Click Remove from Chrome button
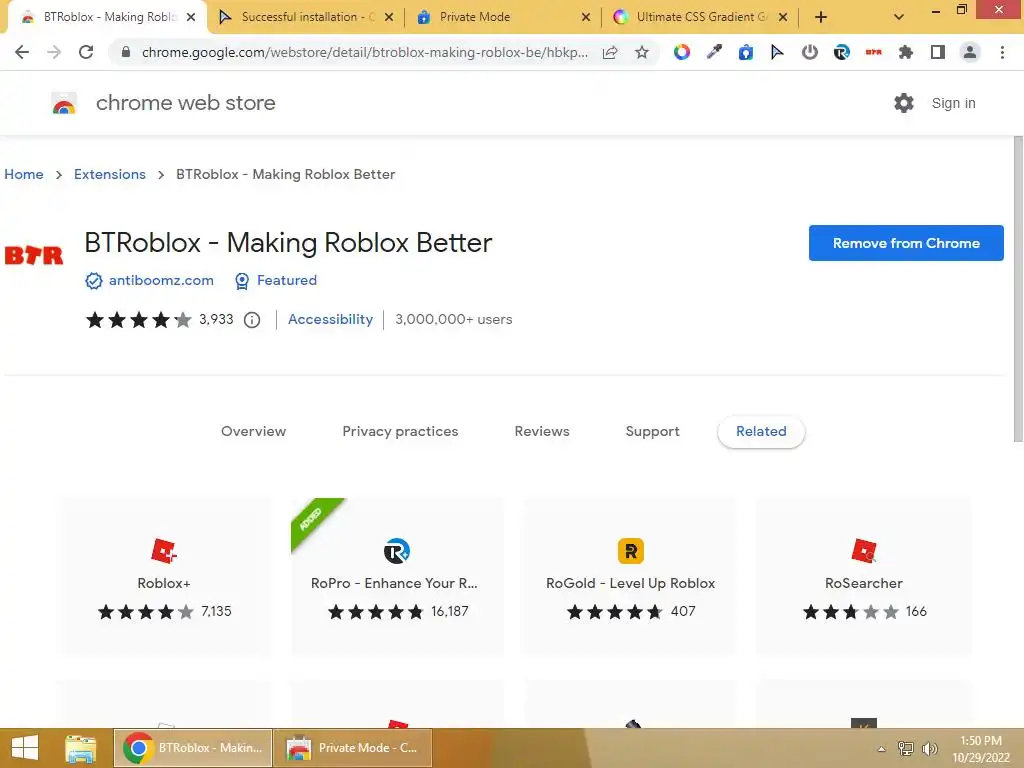This screenshot has height=768, width=1024. tap(906, 243)
